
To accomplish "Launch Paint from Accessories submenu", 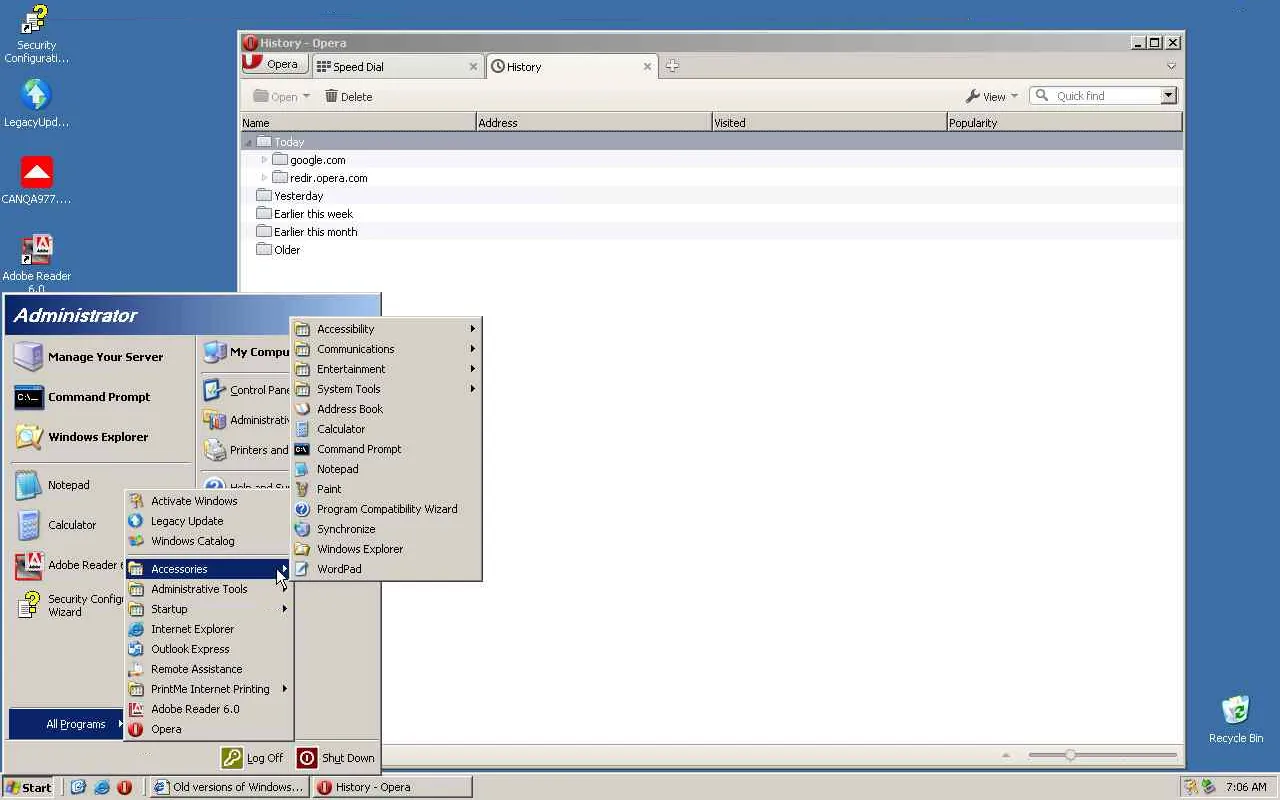I will pos(388,489).
